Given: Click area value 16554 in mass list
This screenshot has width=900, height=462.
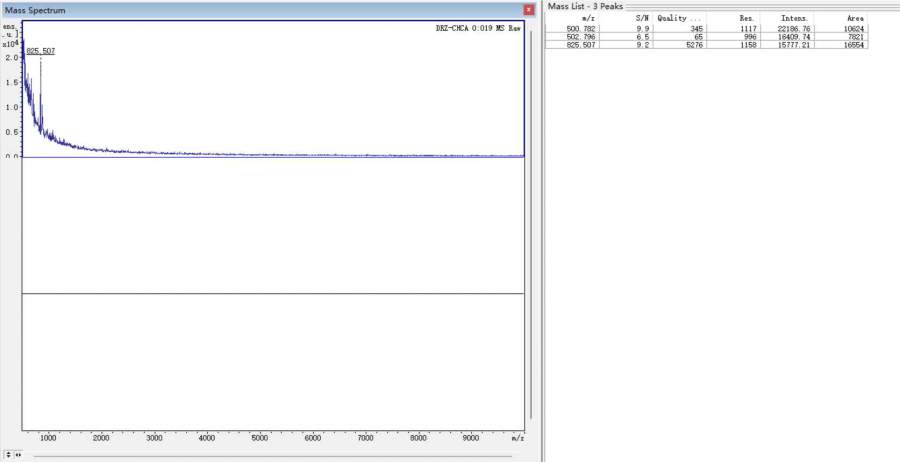Looking at the screenshot, I should point(854,45).
